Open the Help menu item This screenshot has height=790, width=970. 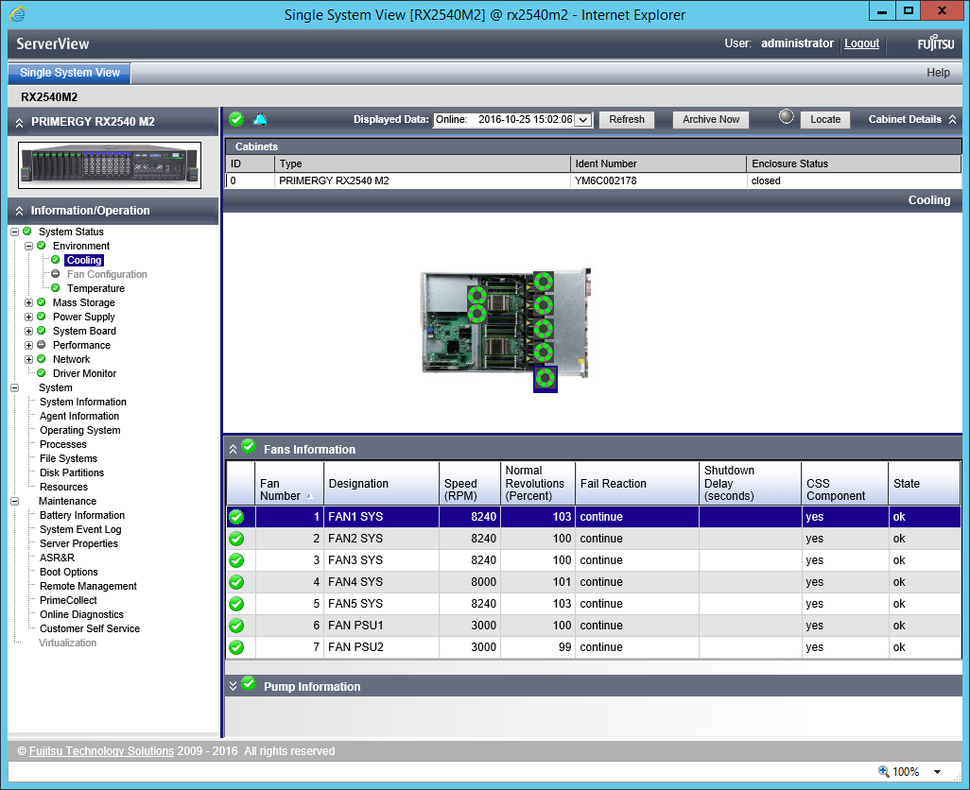coord(937,72)
